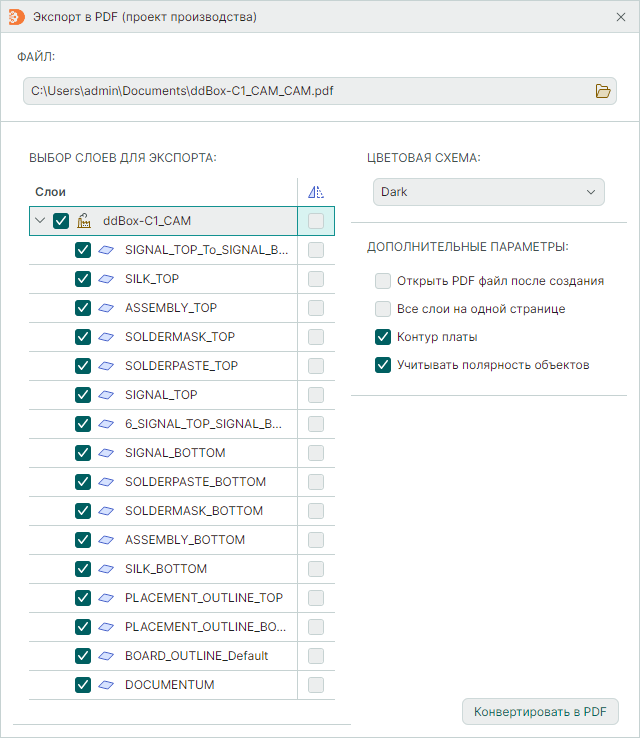The height and width of the screenshot is (738, 640).
Task: Click layer icon next to SIGNAL_TOP
Action: tap(106, 395)
